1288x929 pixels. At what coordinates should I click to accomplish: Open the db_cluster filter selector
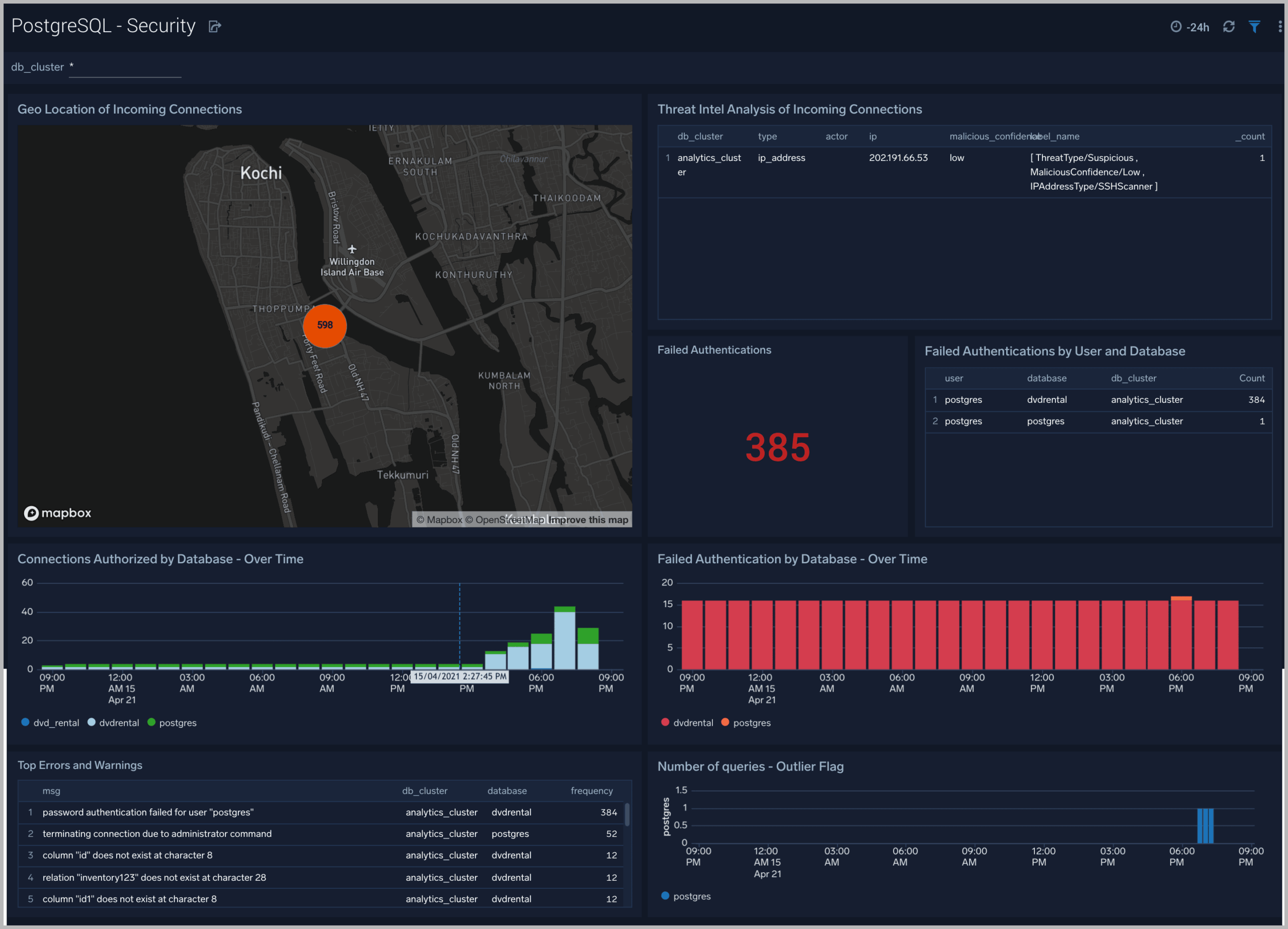(x=124, y=68)
